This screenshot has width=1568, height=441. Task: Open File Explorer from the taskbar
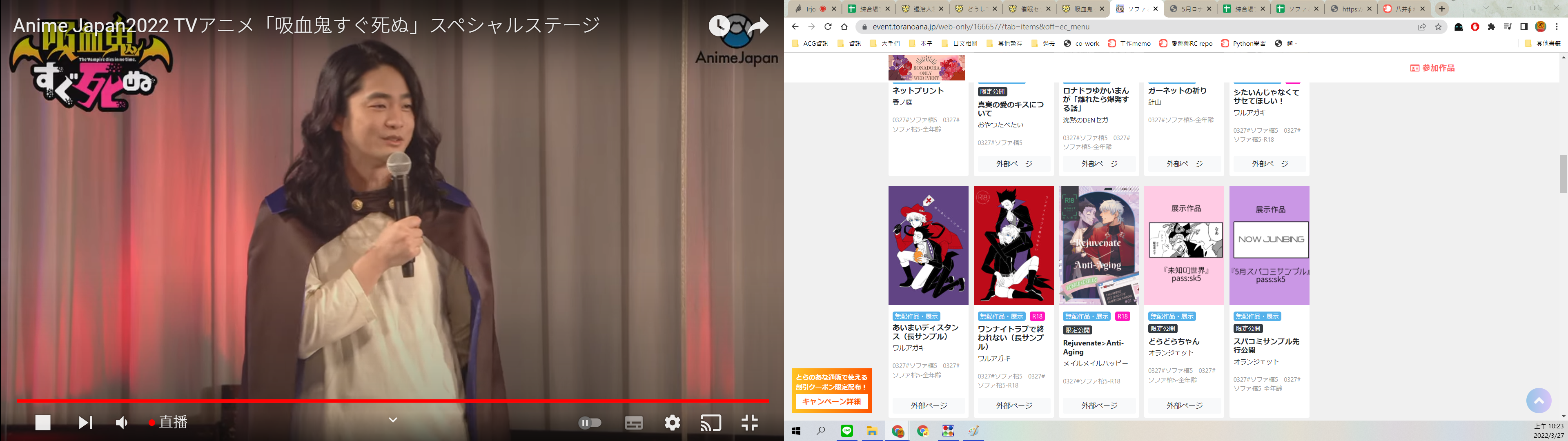point(872,431)
